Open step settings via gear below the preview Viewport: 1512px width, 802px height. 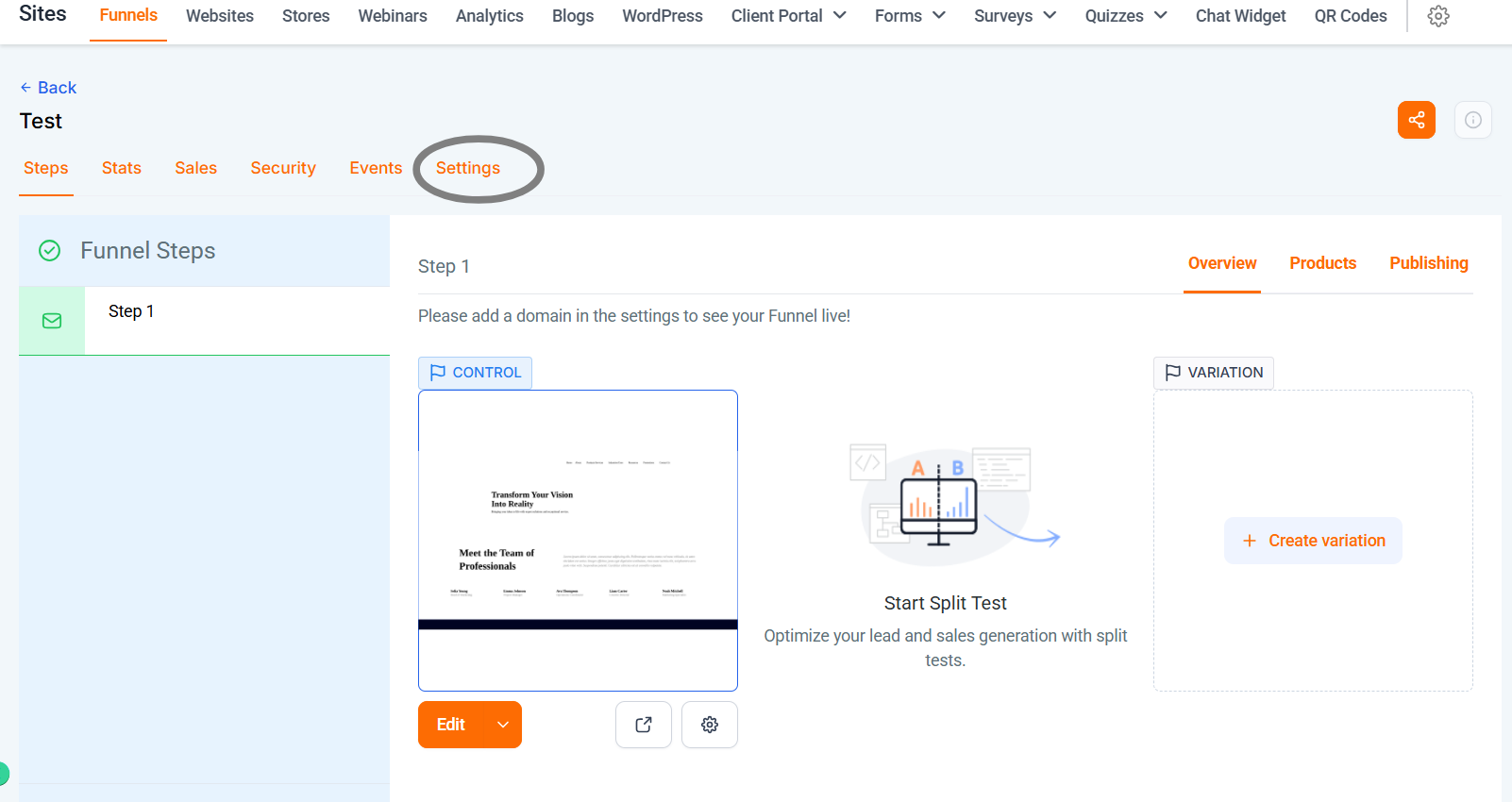pos(709,724)
